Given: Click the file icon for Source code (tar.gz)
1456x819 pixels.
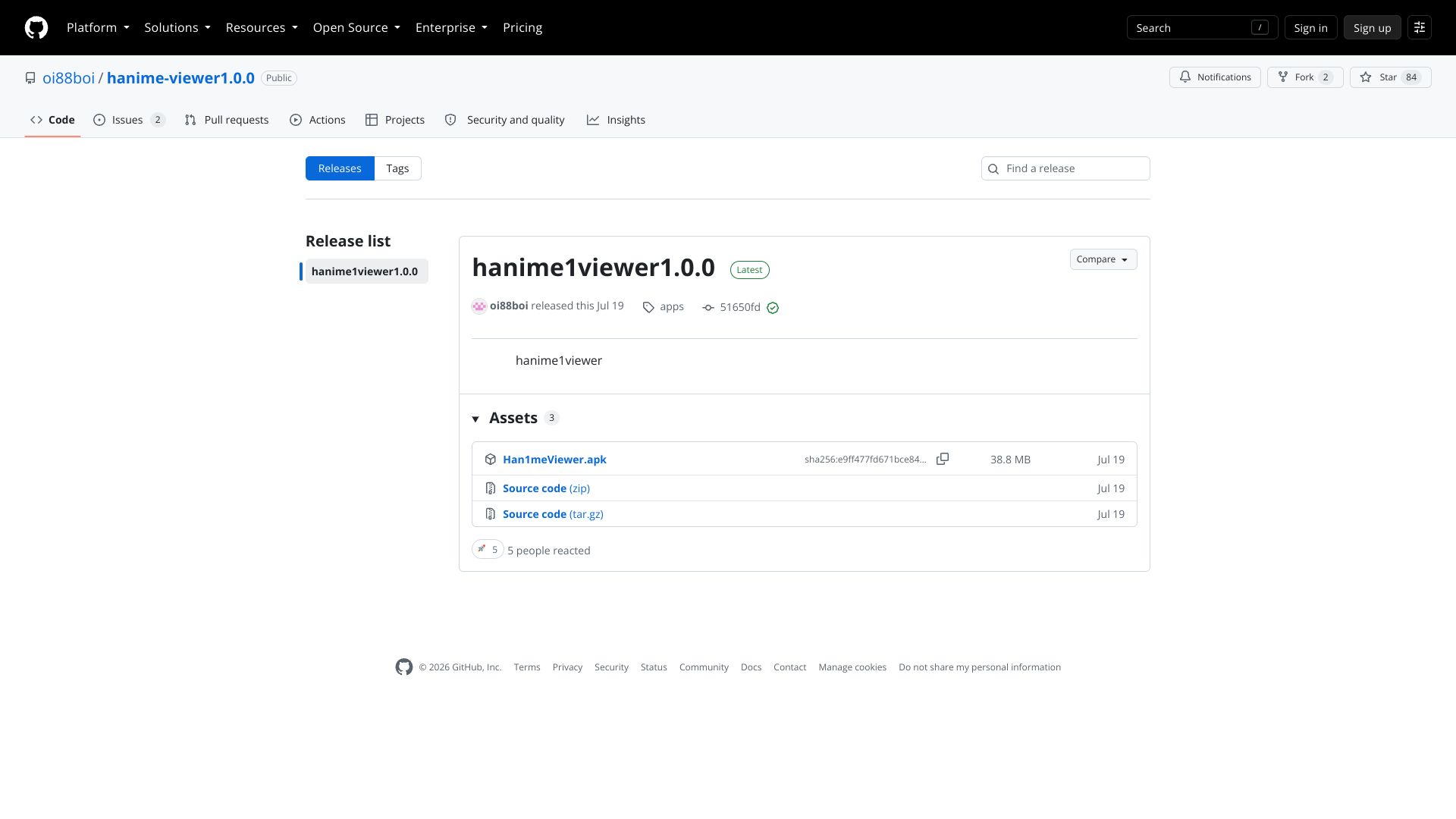Looking at the screenshot, I should pyautogui.click(x=491, y=514).
